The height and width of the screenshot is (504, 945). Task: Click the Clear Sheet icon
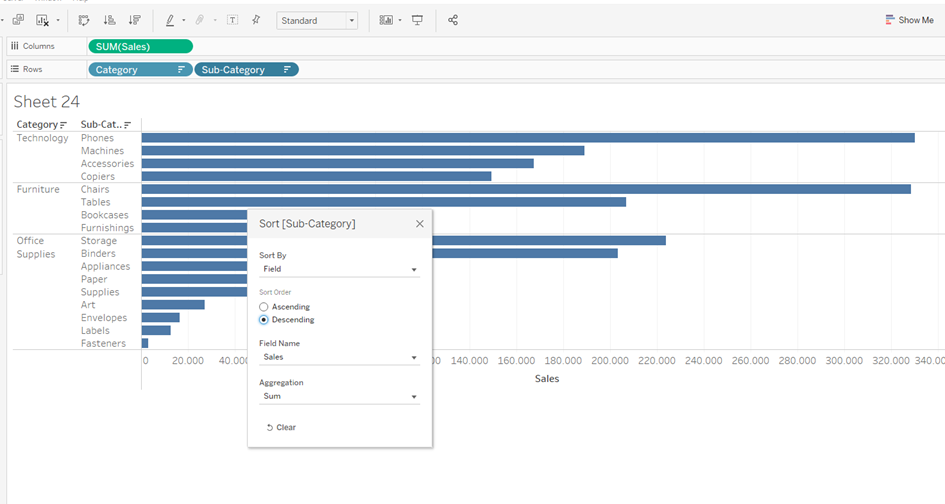43,20
